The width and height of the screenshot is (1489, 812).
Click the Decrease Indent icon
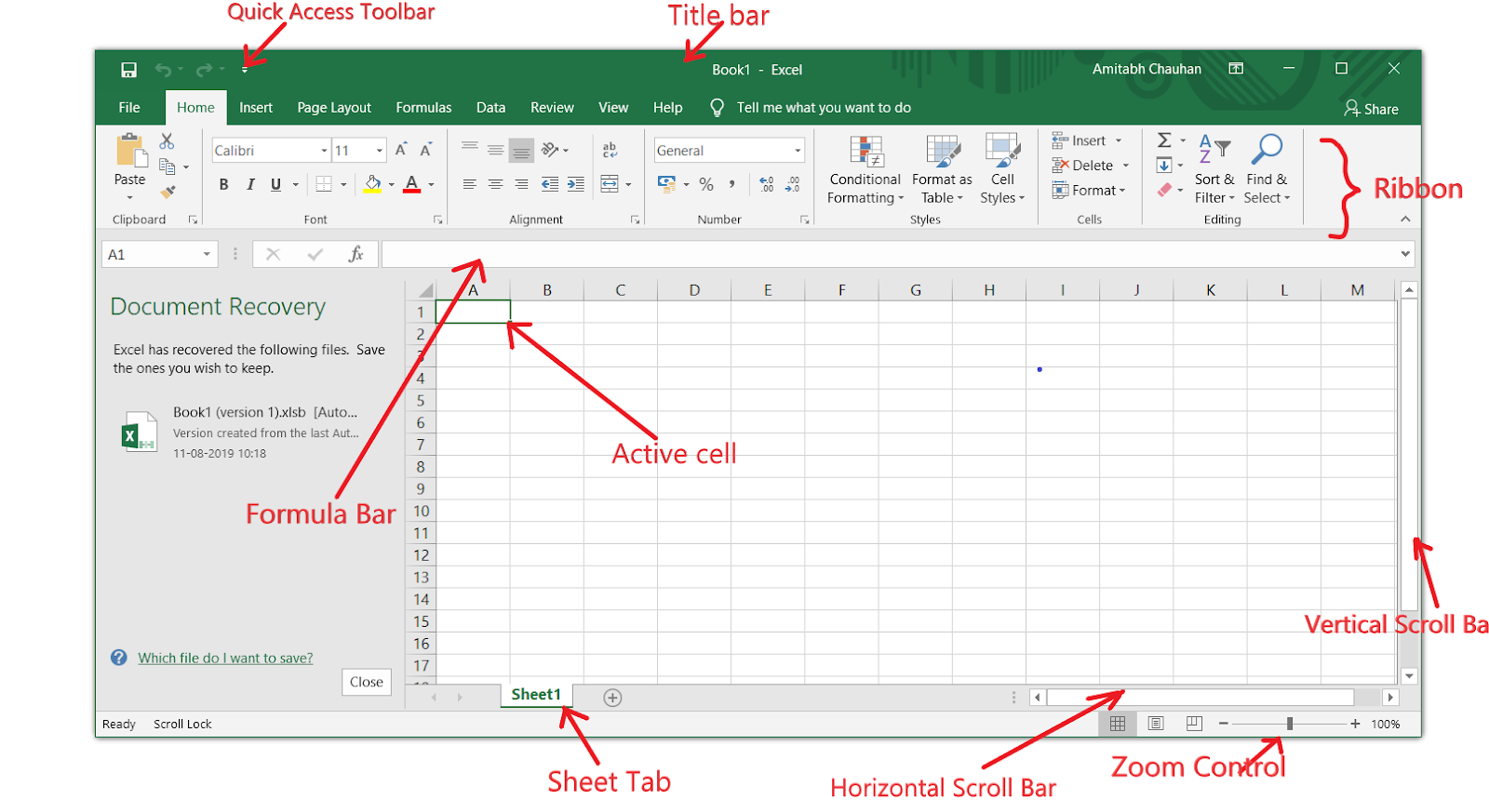(550, 184)
